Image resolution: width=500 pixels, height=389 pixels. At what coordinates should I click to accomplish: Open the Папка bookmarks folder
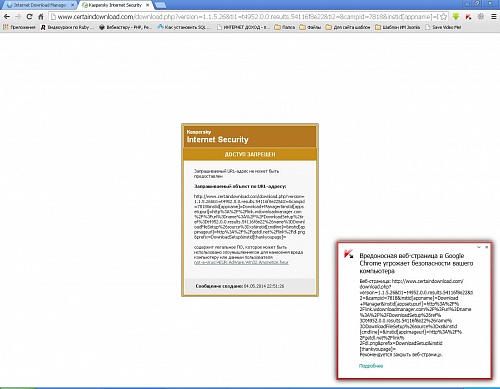285,27
